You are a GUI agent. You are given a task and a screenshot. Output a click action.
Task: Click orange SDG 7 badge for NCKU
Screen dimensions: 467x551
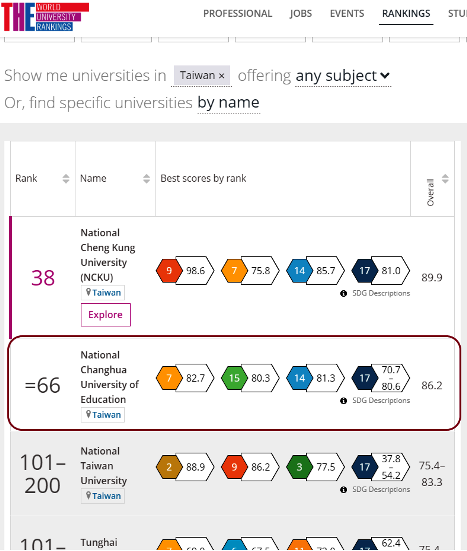coord(234,270)
